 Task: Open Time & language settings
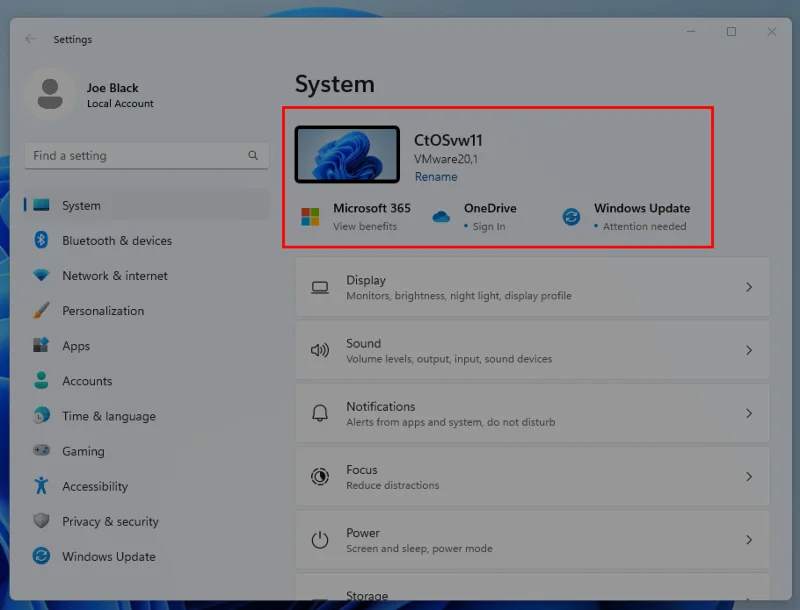pos(103,416)
